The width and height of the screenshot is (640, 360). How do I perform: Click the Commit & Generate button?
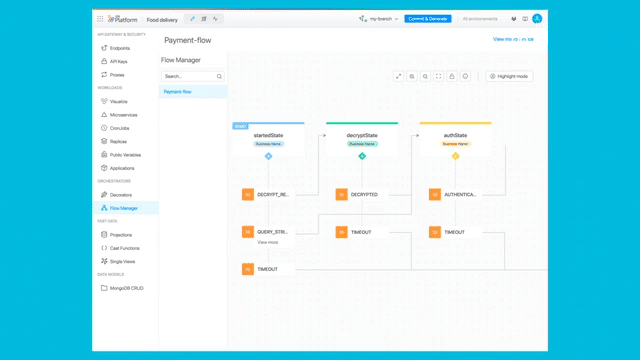[x=428, y=19]
